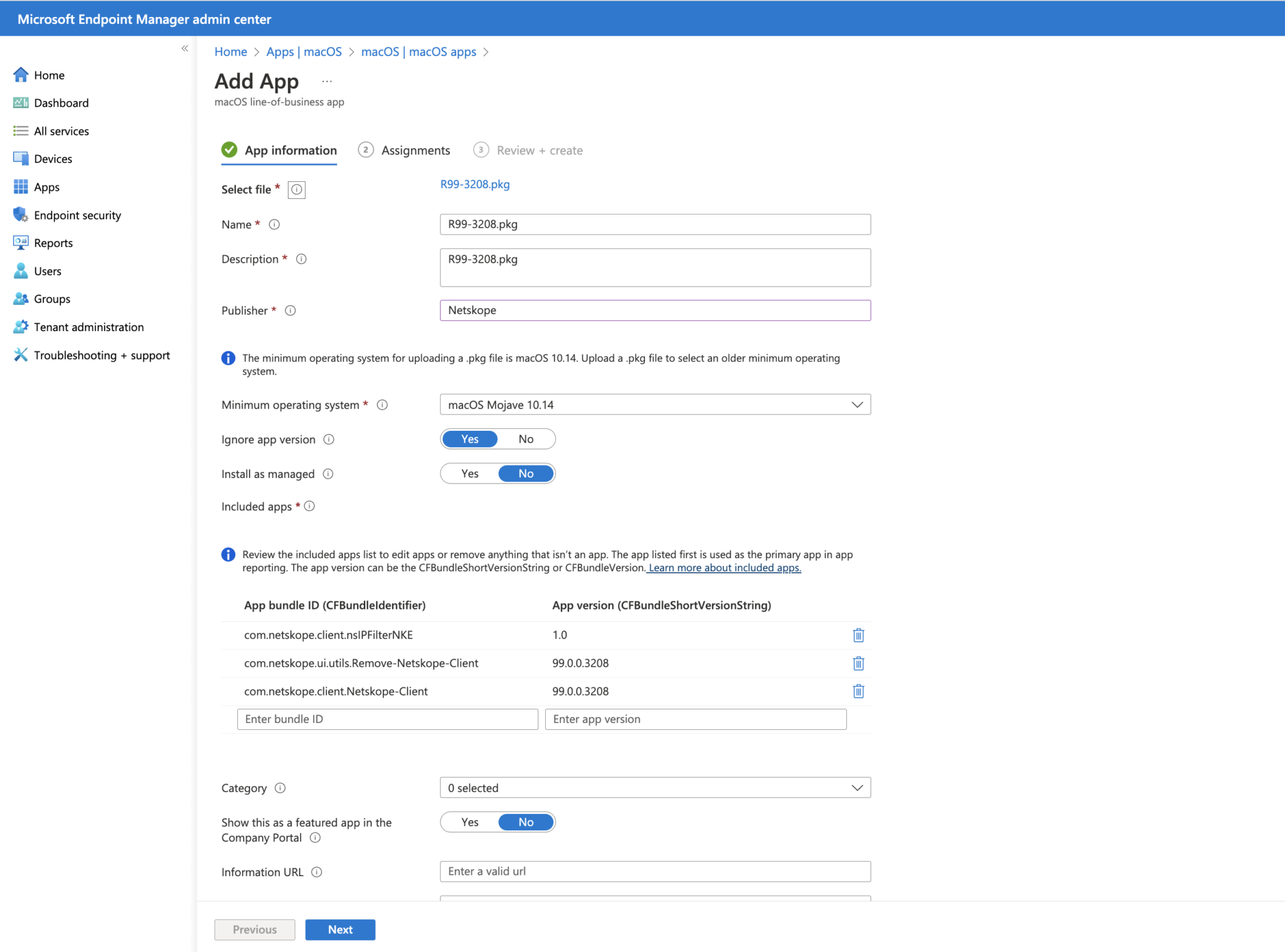Image resolution: width=1285 pixels, height=952 pixels.
Task: Show this app as featured in Company Portal
Action: [469, 822]
